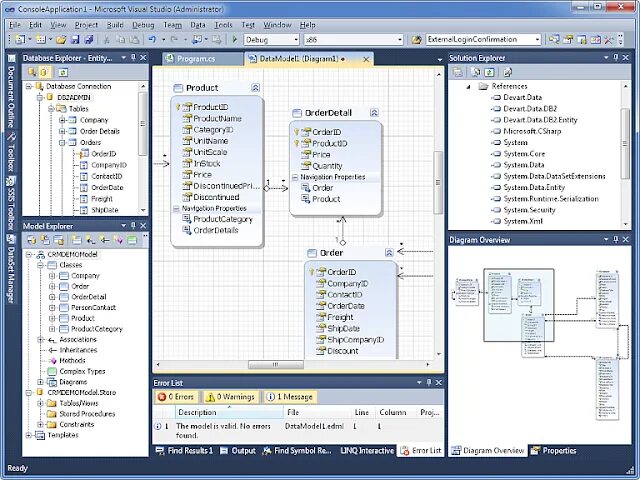The image size is (640, 480).
Task: Click the Save icon in the toolbar
Action: 75,40
